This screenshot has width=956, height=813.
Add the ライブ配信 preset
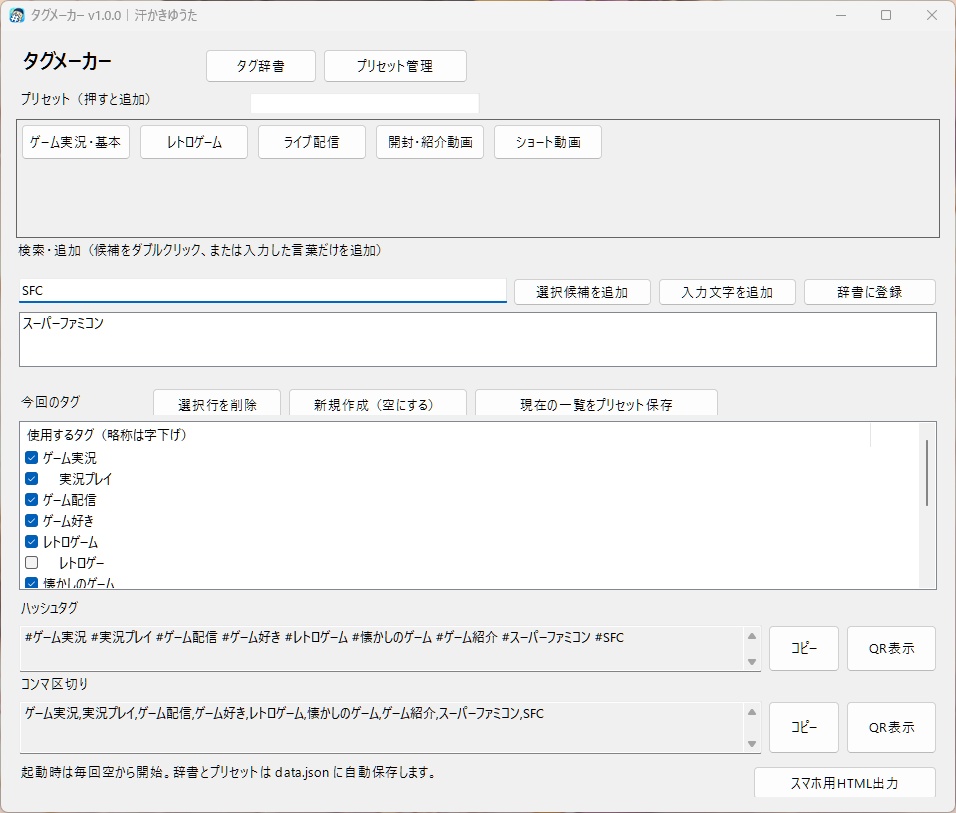coord(312,142)
